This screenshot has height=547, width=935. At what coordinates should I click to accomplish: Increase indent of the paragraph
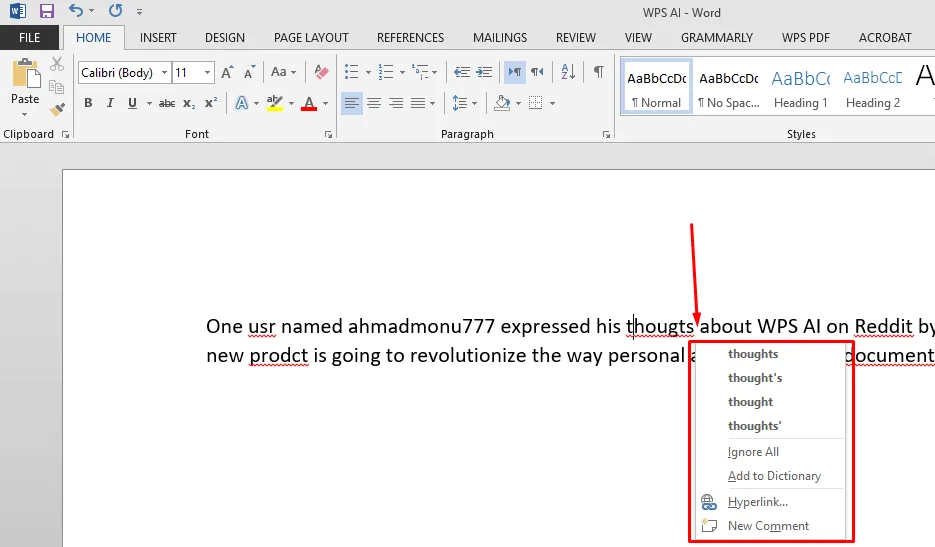pos(484,72)
